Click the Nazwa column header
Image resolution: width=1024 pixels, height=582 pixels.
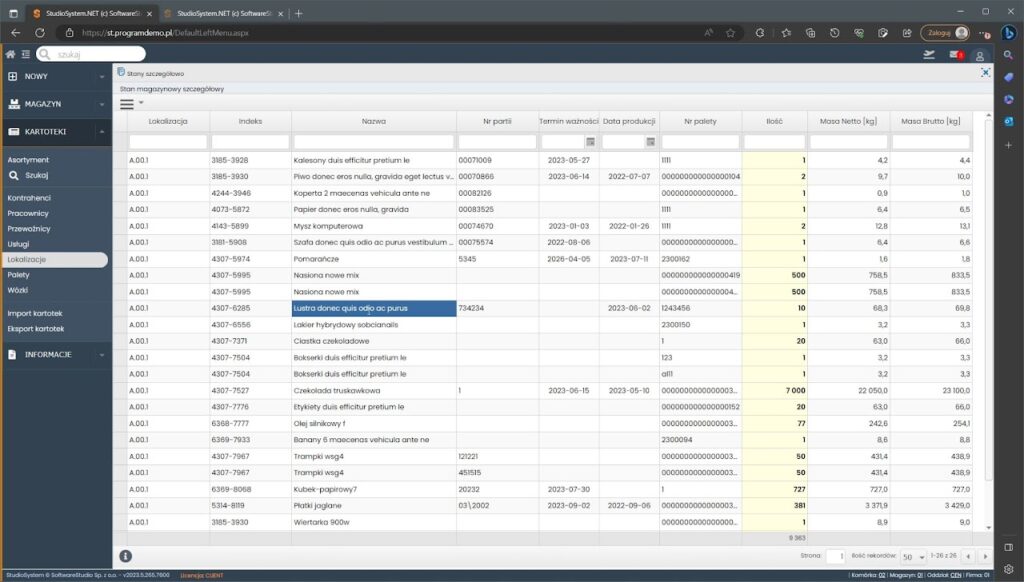tap(374, 121)
